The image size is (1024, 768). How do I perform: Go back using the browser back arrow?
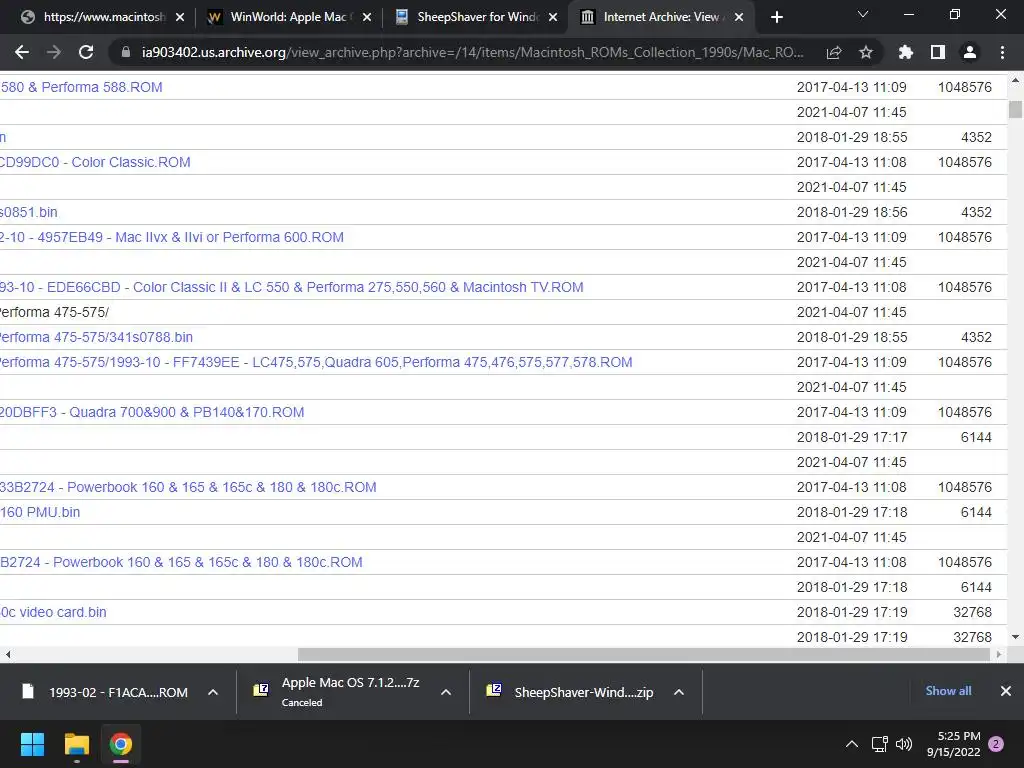(22, 52)
